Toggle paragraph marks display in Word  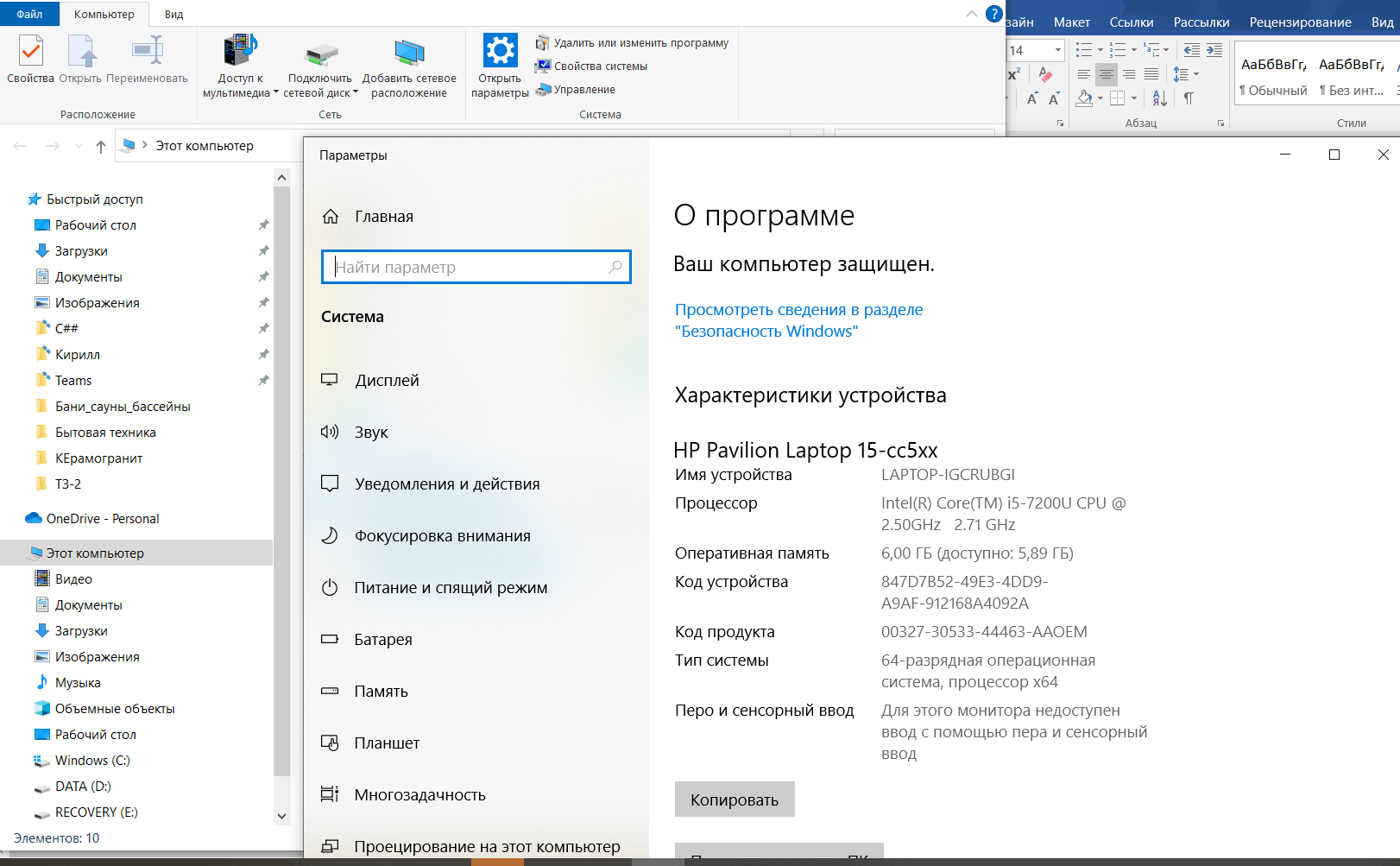click(x=1189, y=98)
